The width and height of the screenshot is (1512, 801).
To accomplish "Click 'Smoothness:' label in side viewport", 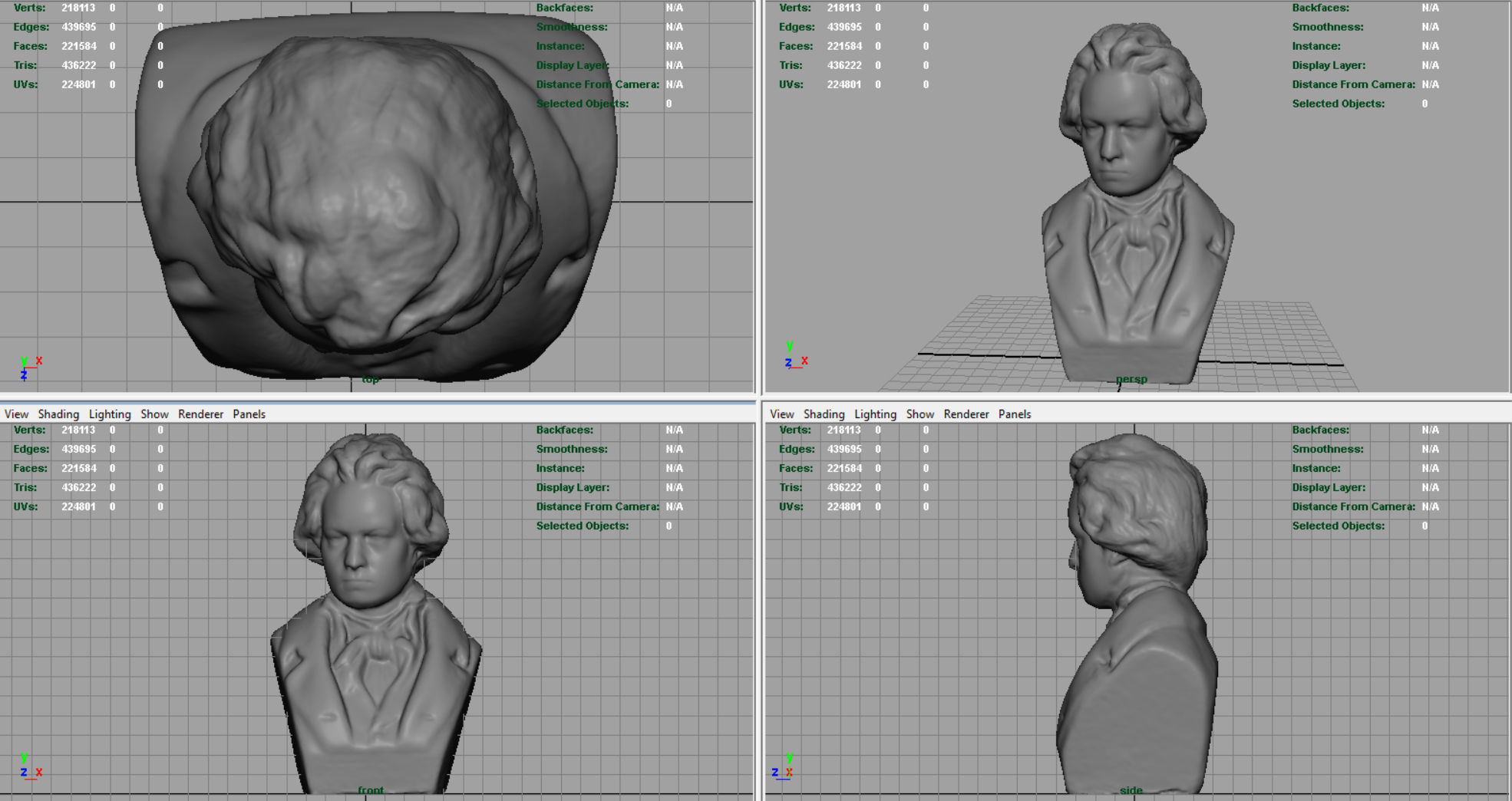I will pos(1327,449).
